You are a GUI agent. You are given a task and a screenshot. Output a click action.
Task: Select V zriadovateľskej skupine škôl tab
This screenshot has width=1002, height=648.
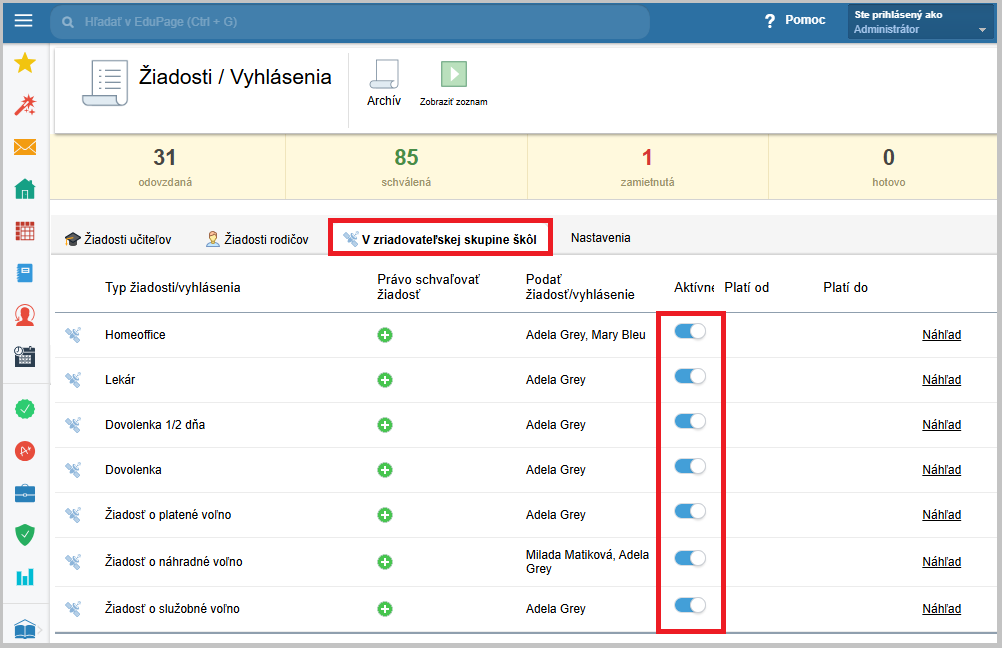[440, 239]
